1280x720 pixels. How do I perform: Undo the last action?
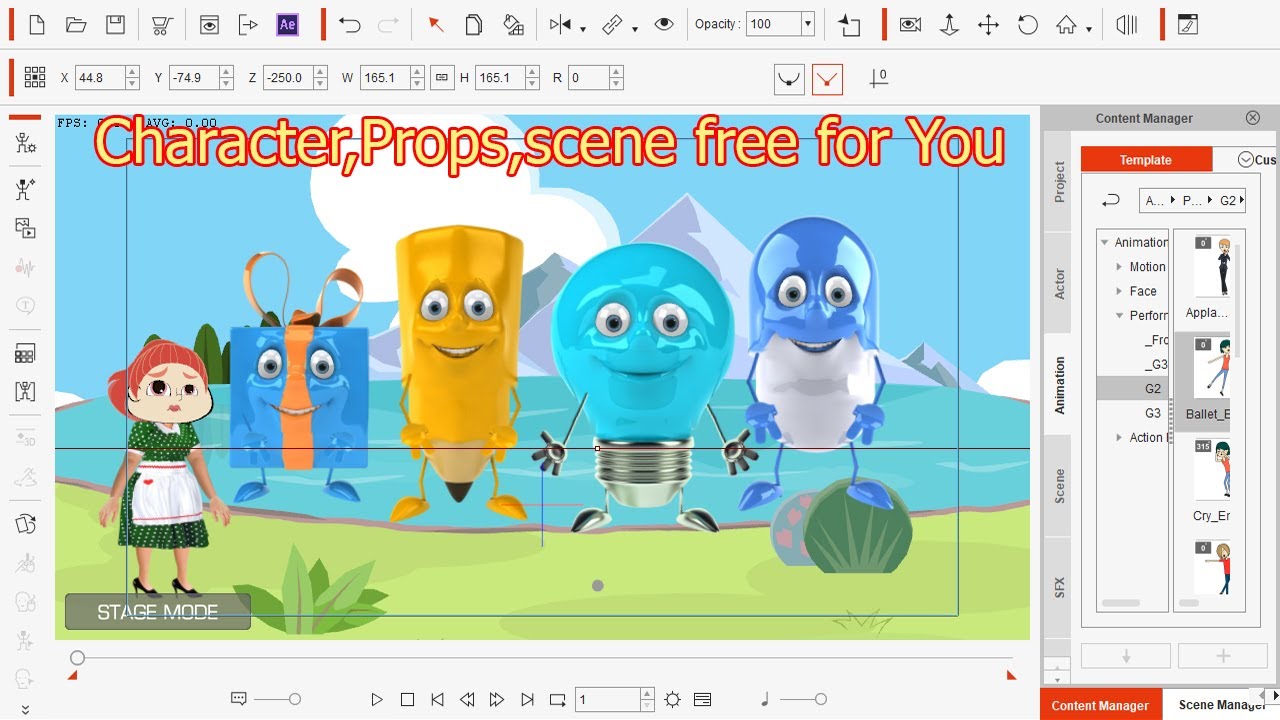pos(349,25)
